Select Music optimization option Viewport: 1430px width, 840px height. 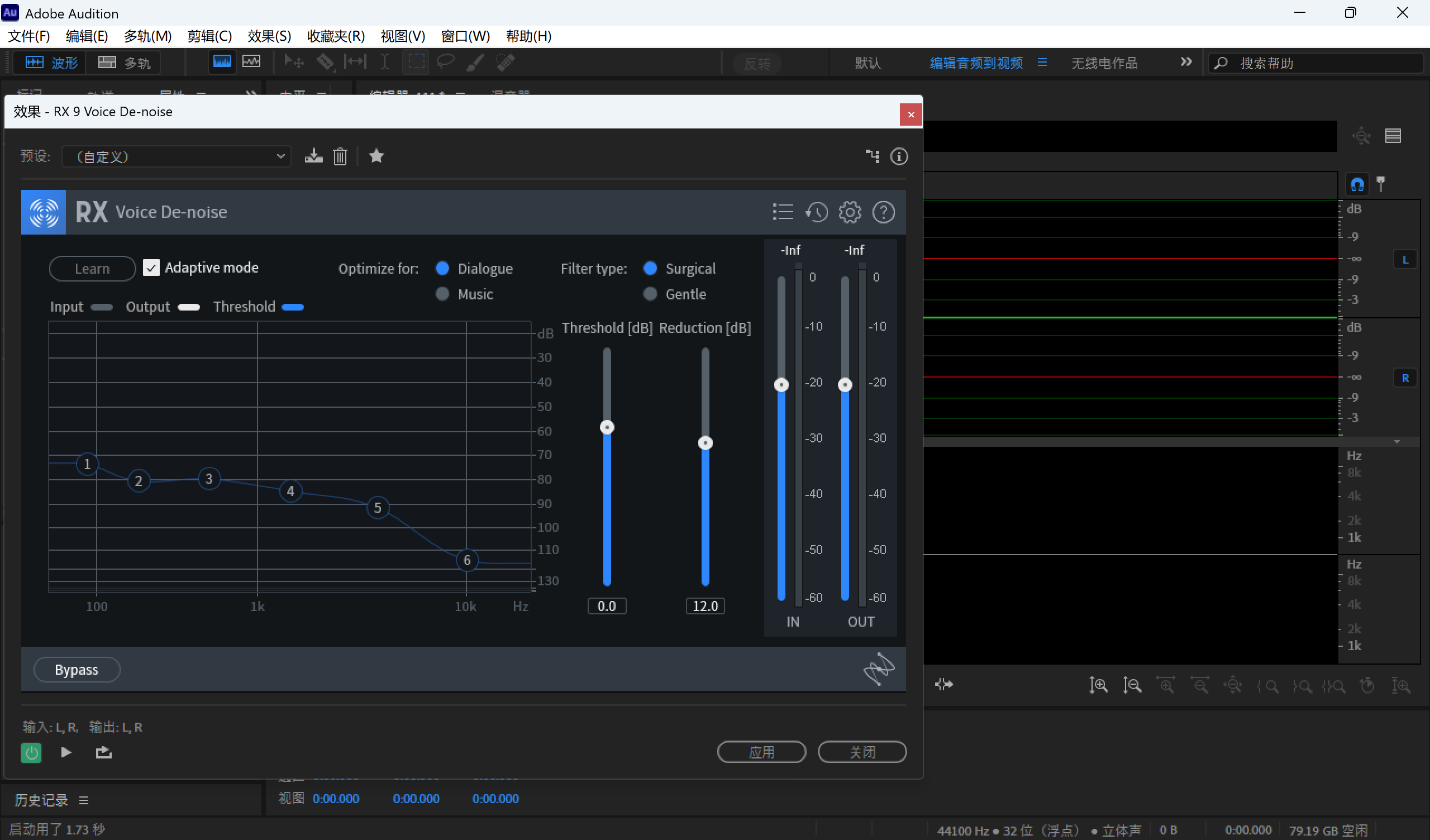click(442, 294)
